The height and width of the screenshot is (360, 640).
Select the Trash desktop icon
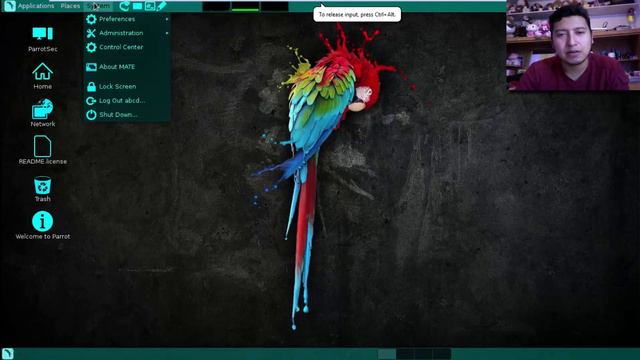point(42,189)
